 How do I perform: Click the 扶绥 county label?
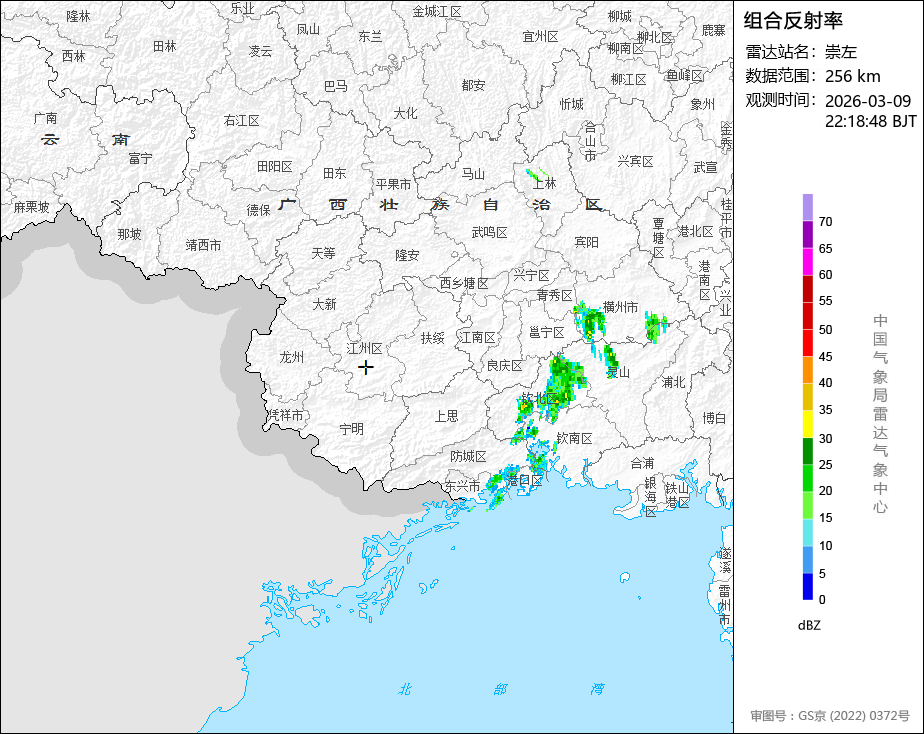[433, 338]
